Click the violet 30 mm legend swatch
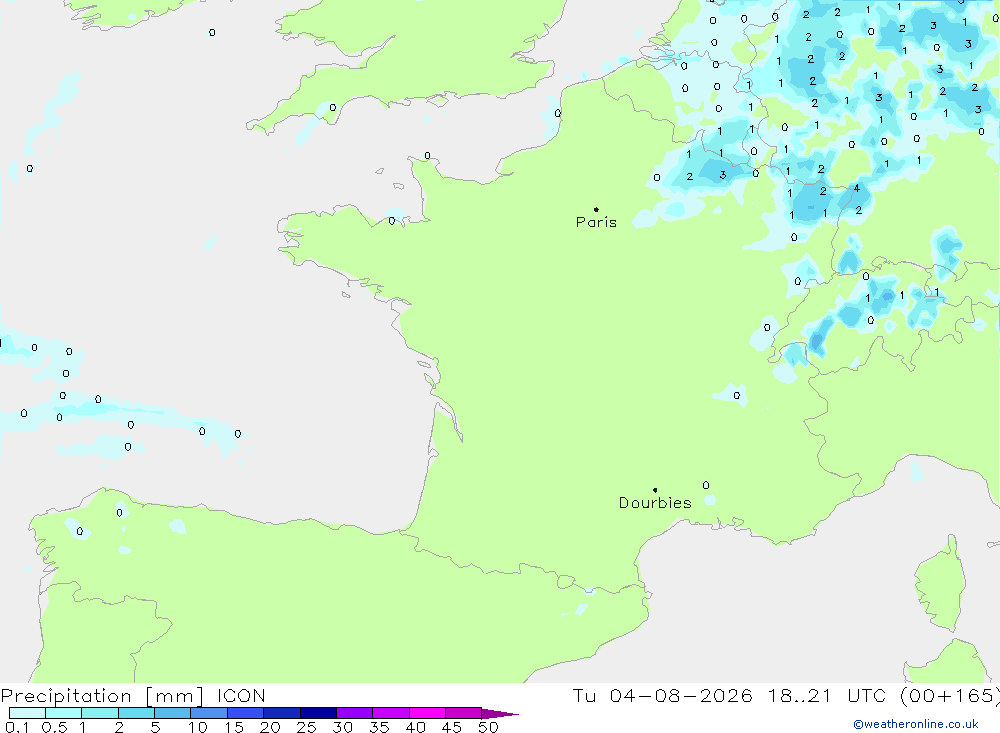Screen dimensions: 1000x733 [355, 713]
